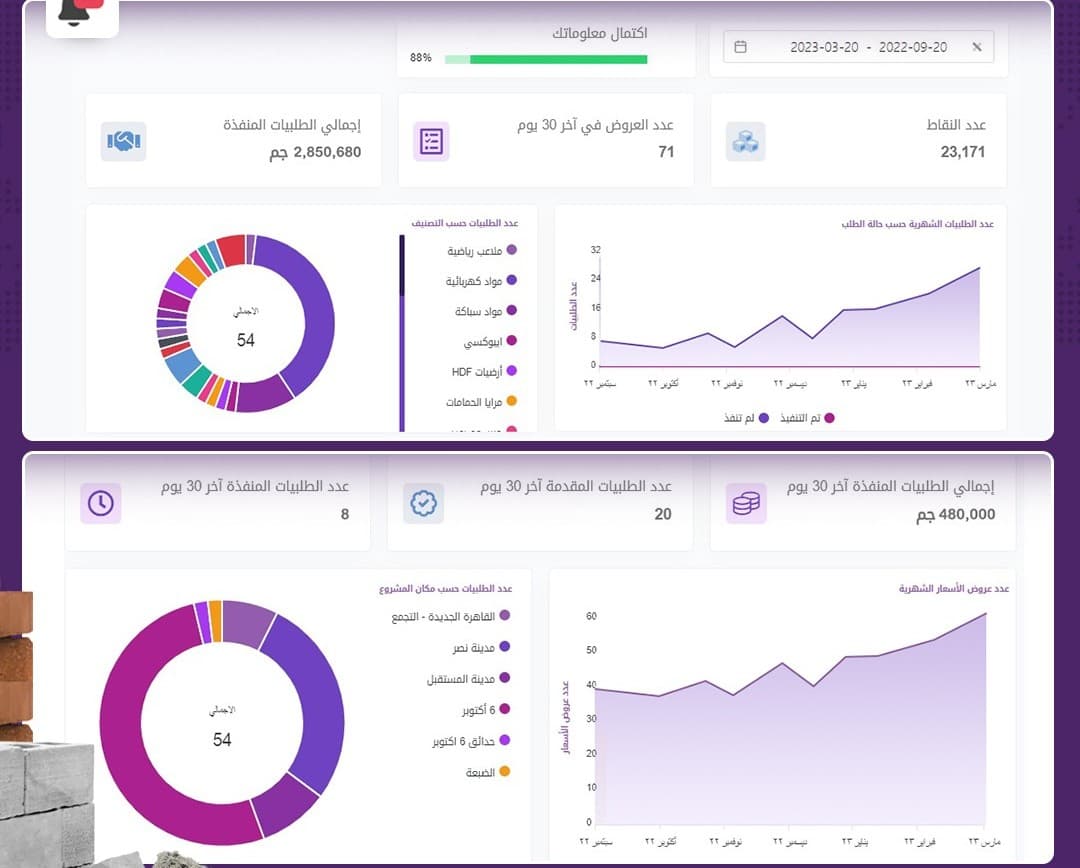1080x868 pixels.
Task: Click the handshake icon on إجمالي الطلبيات المنفذة card
Action: click(123, 141)
